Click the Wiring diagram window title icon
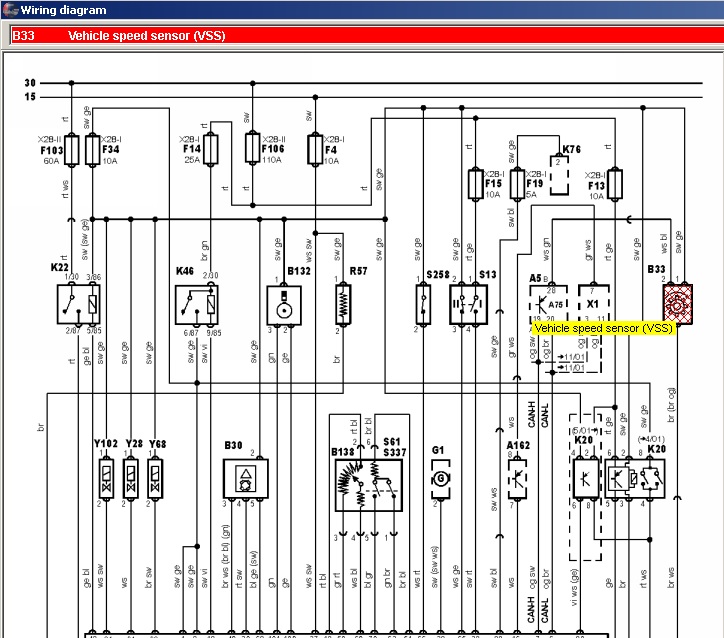The height and width of the screenshot is (638, 724). point(10,10)
